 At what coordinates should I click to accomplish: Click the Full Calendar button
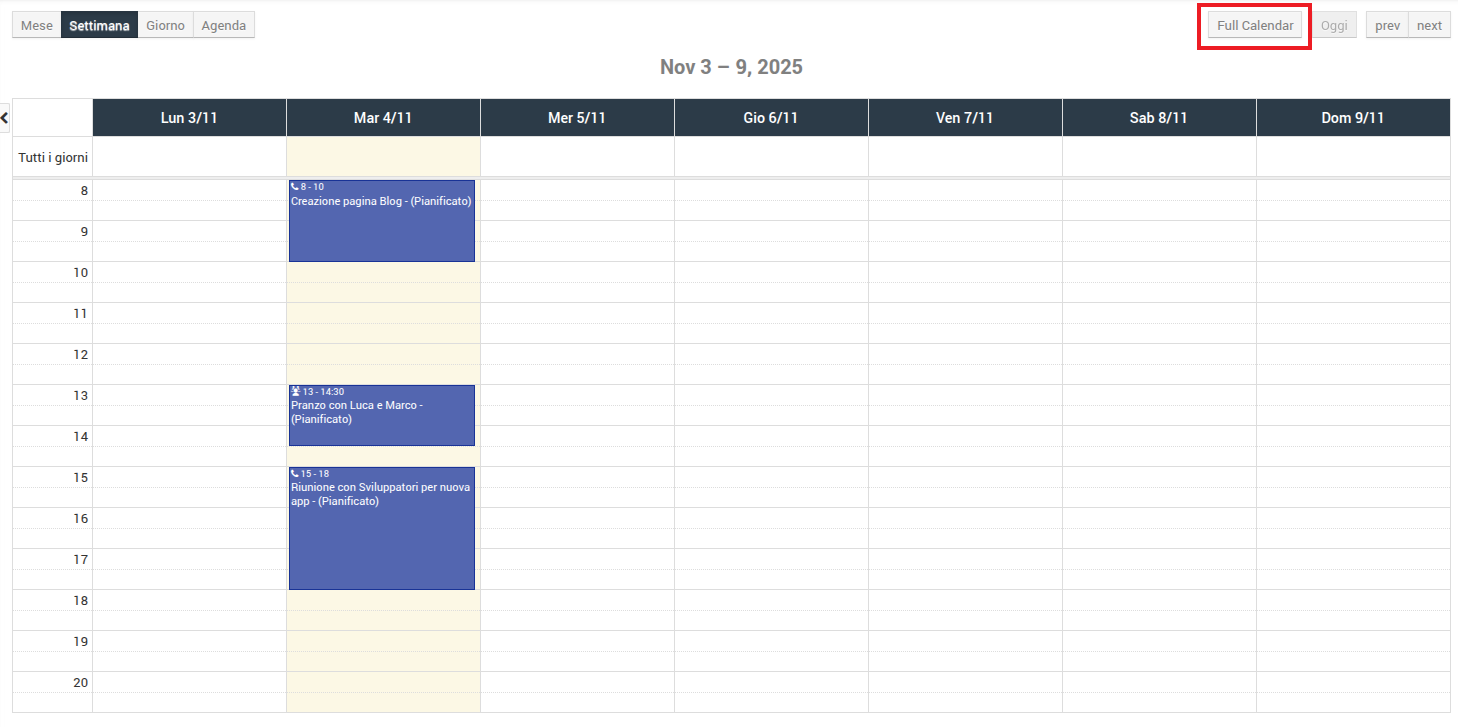point(1255,26)
